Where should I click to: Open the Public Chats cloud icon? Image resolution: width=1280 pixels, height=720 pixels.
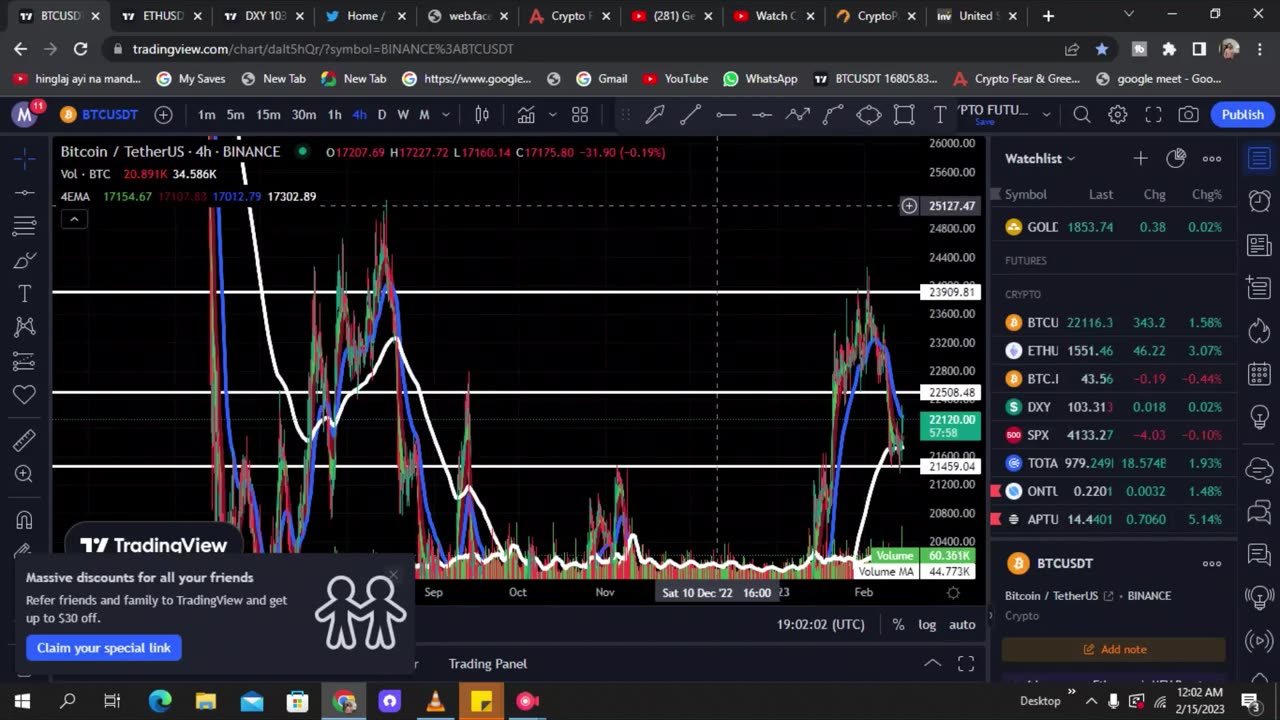click(x=1259, y=468)
